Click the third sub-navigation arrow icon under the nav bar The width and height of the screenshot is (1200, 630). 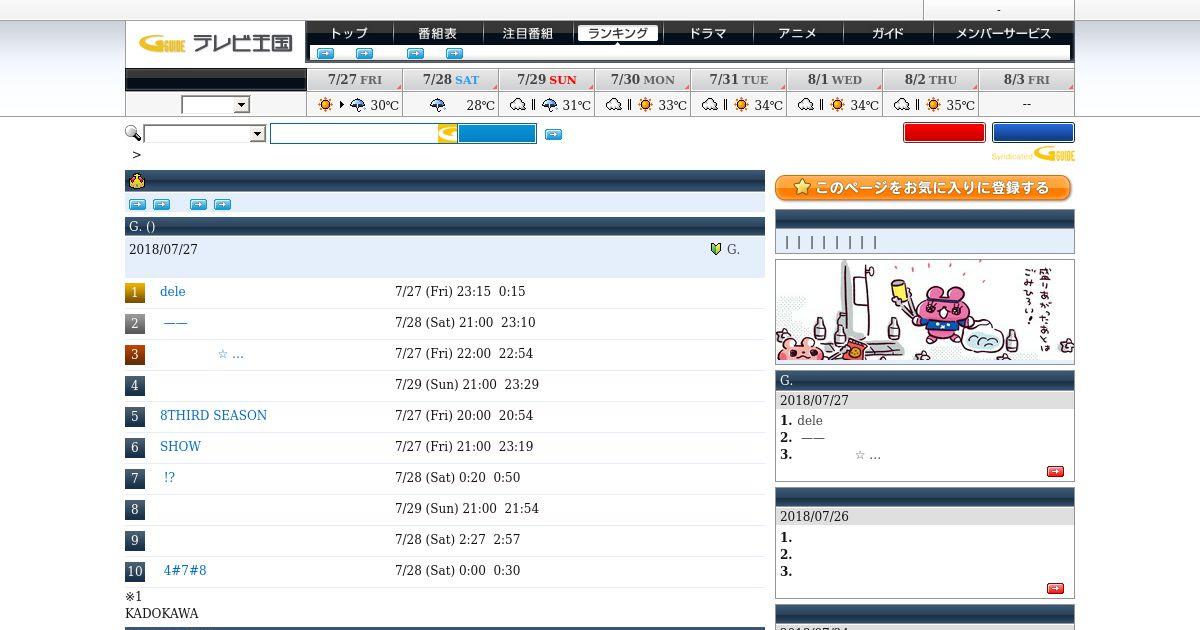click(x=415, y=53)
